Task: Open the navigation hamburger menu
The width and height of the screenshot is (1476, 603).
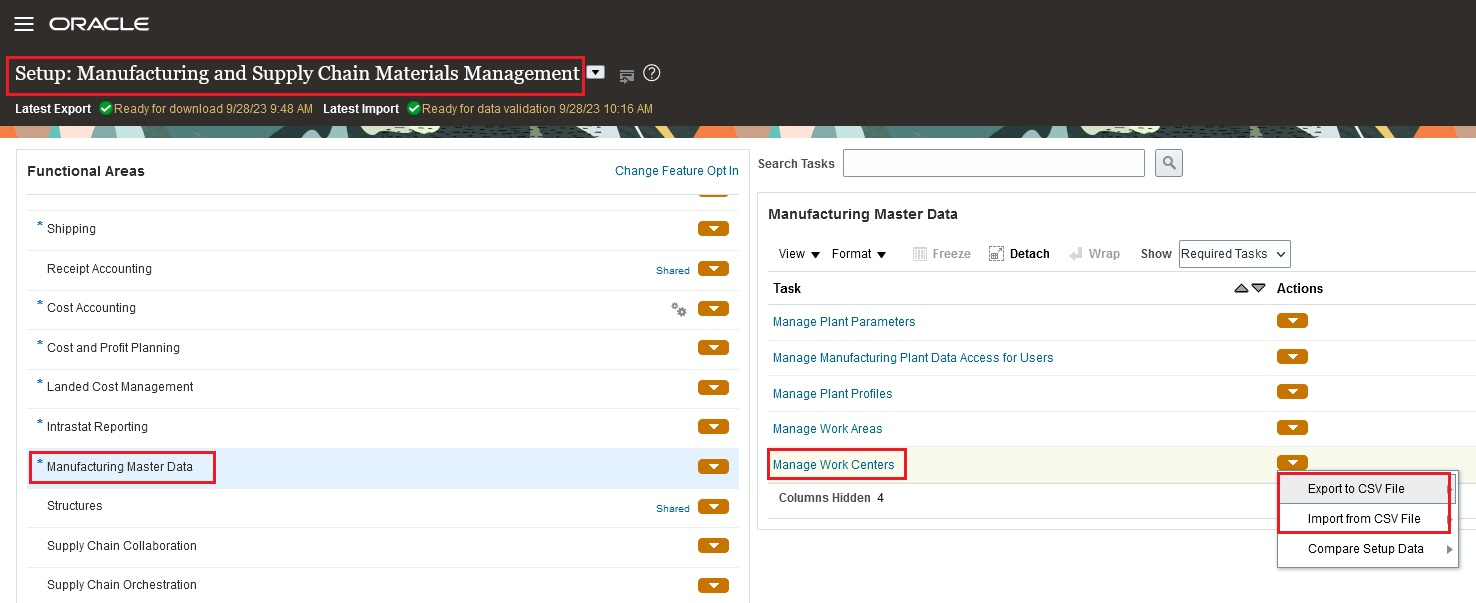Action: point(24,24)
